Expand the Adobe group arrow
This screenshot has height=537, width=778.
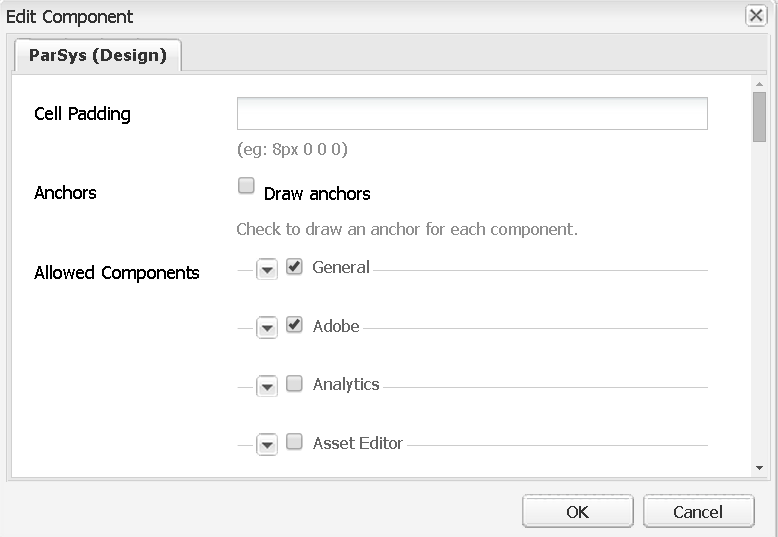[x=266, y=328]
